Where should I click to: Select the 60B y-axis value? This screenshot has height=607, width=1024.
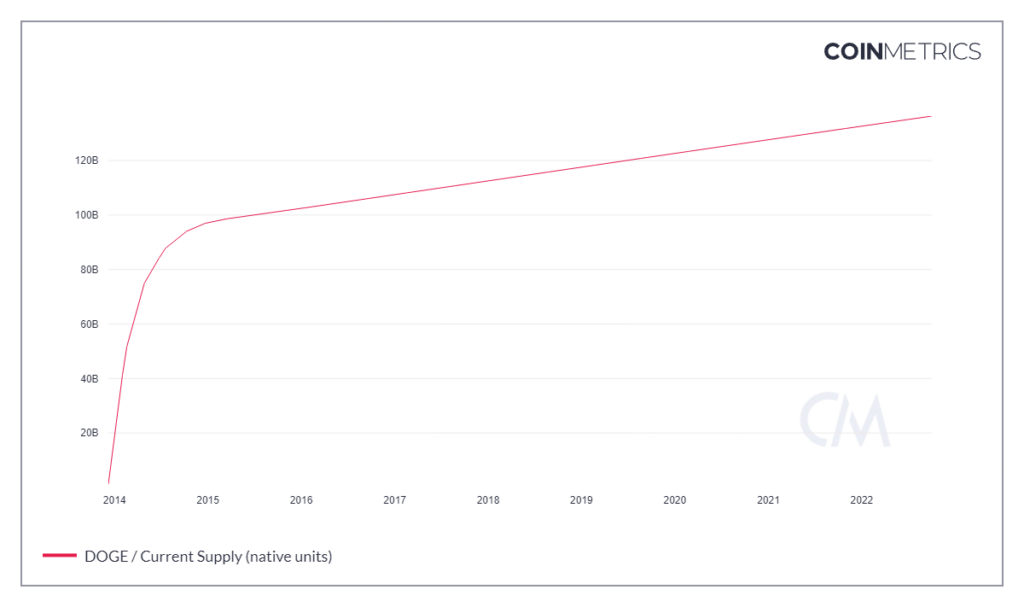tap(87, 324)
